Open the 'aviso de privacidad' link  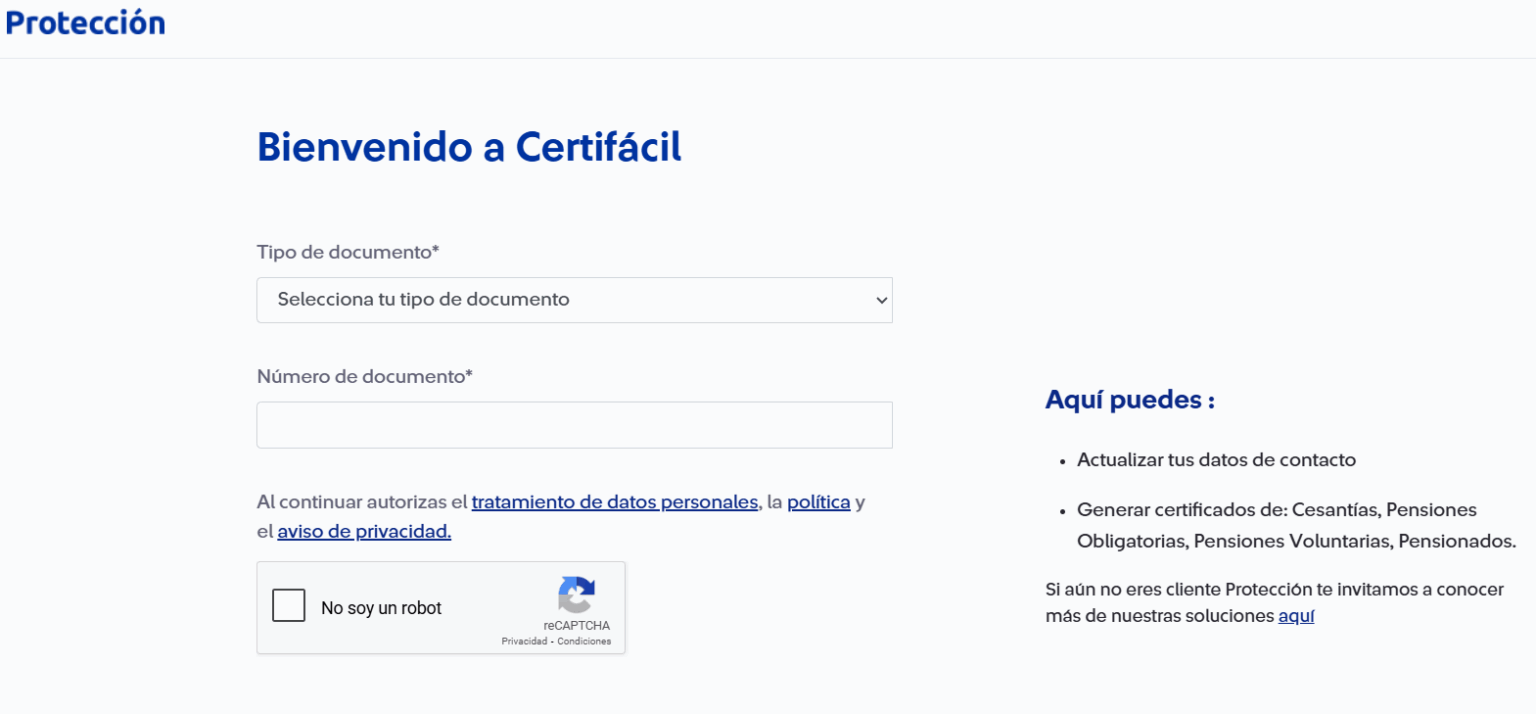coord(362,531)
